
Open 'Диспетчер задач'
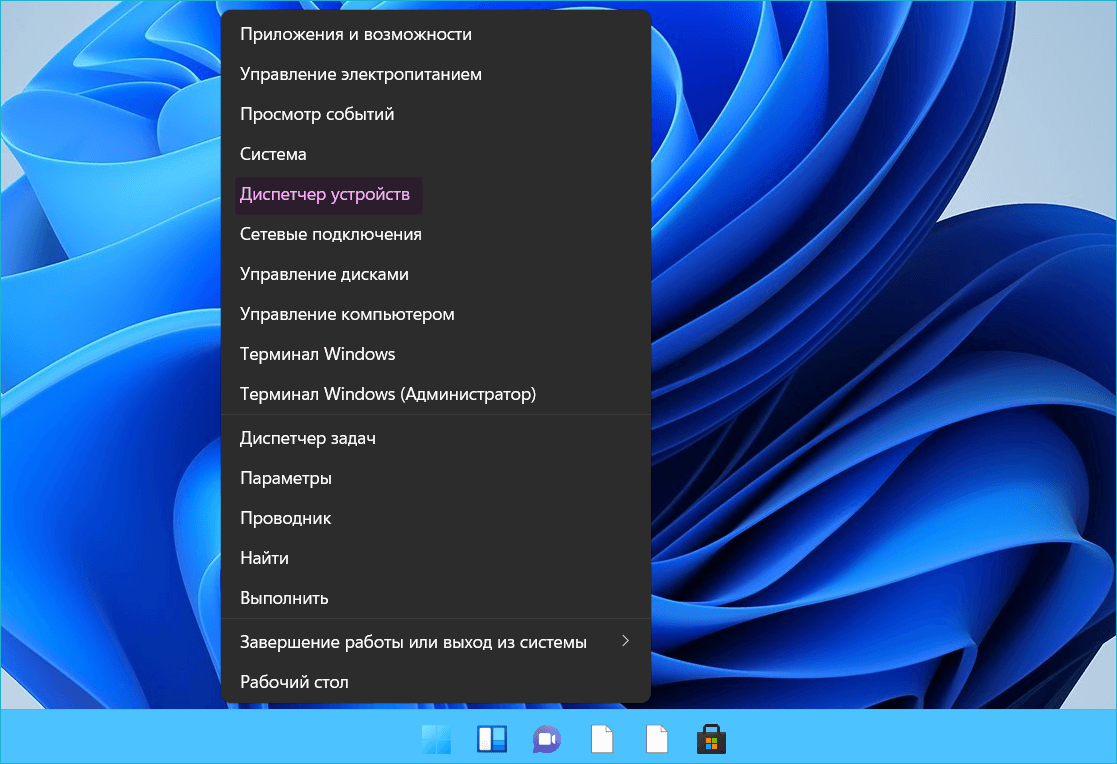point(308,438)
